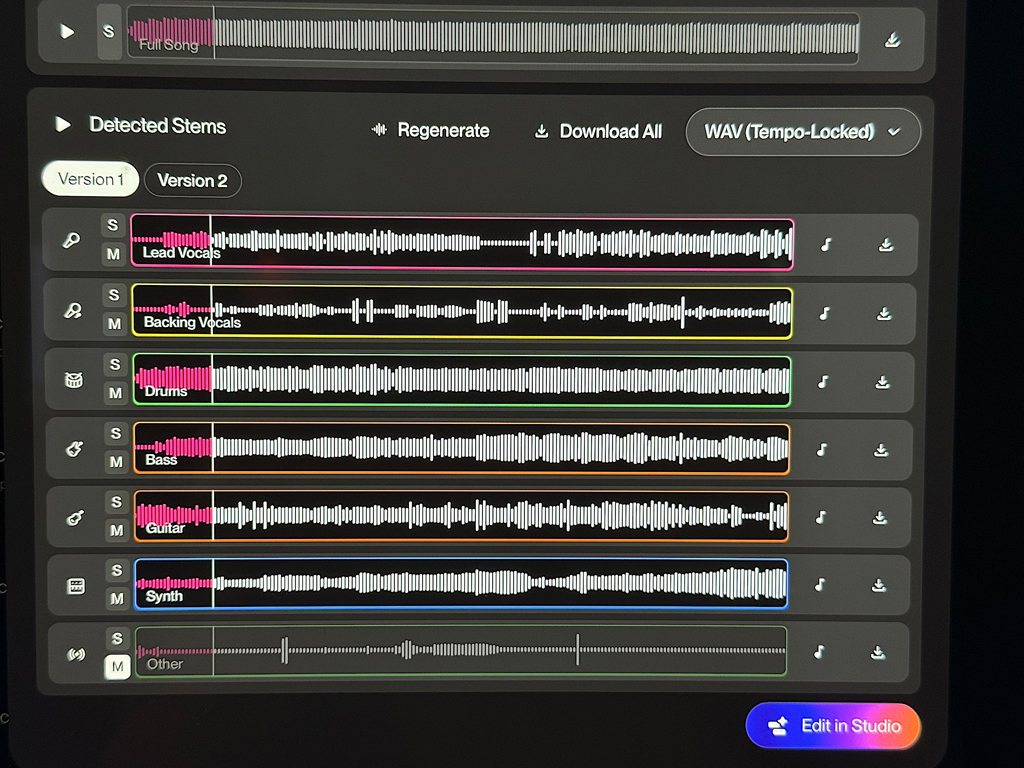Download the Lead Vocals stem
This screenshot has height=768, width=1024.
(x=886, y=245)
